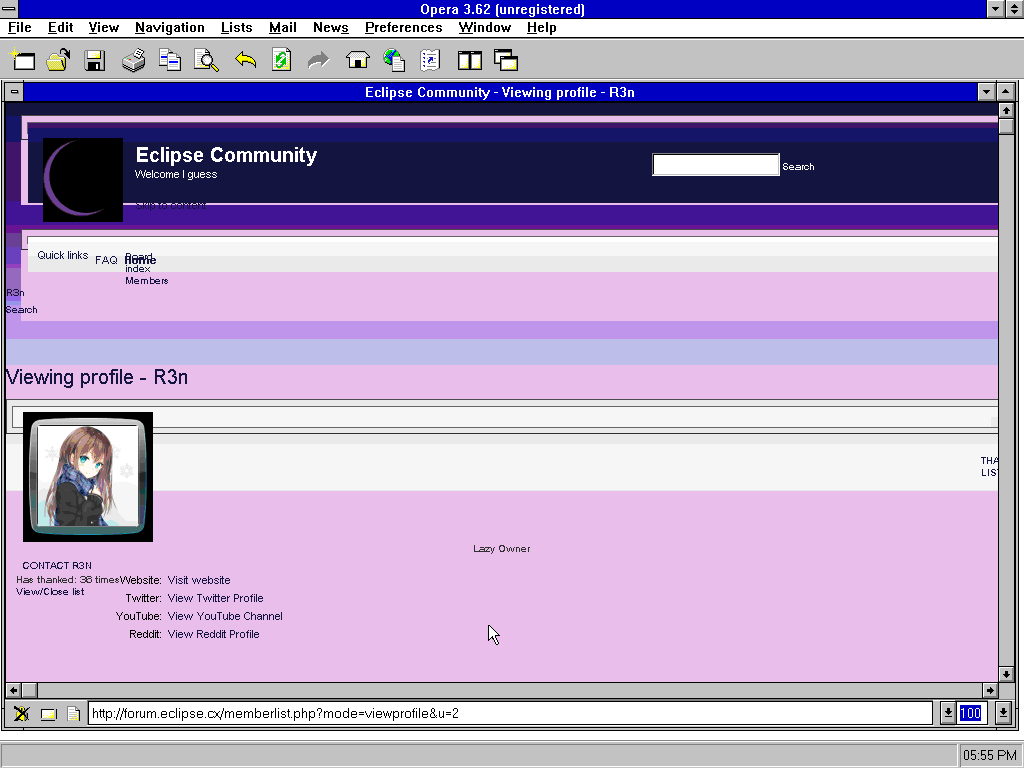The height and width of the screenshot is (768, 1024).
Task: Toggle the document view mode icon
Action: 47,712
